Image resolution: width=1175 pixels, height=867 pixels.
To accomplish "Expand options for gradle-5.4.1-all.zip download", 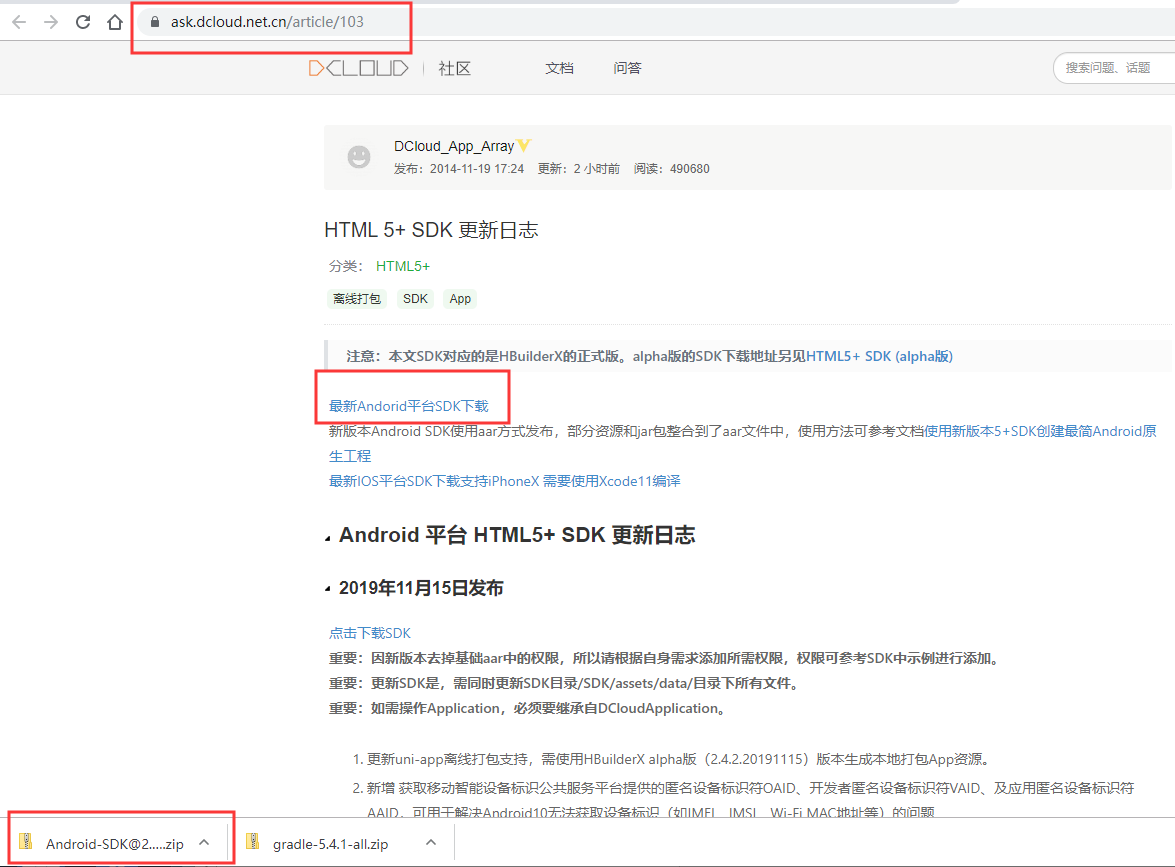I will 431,843.
